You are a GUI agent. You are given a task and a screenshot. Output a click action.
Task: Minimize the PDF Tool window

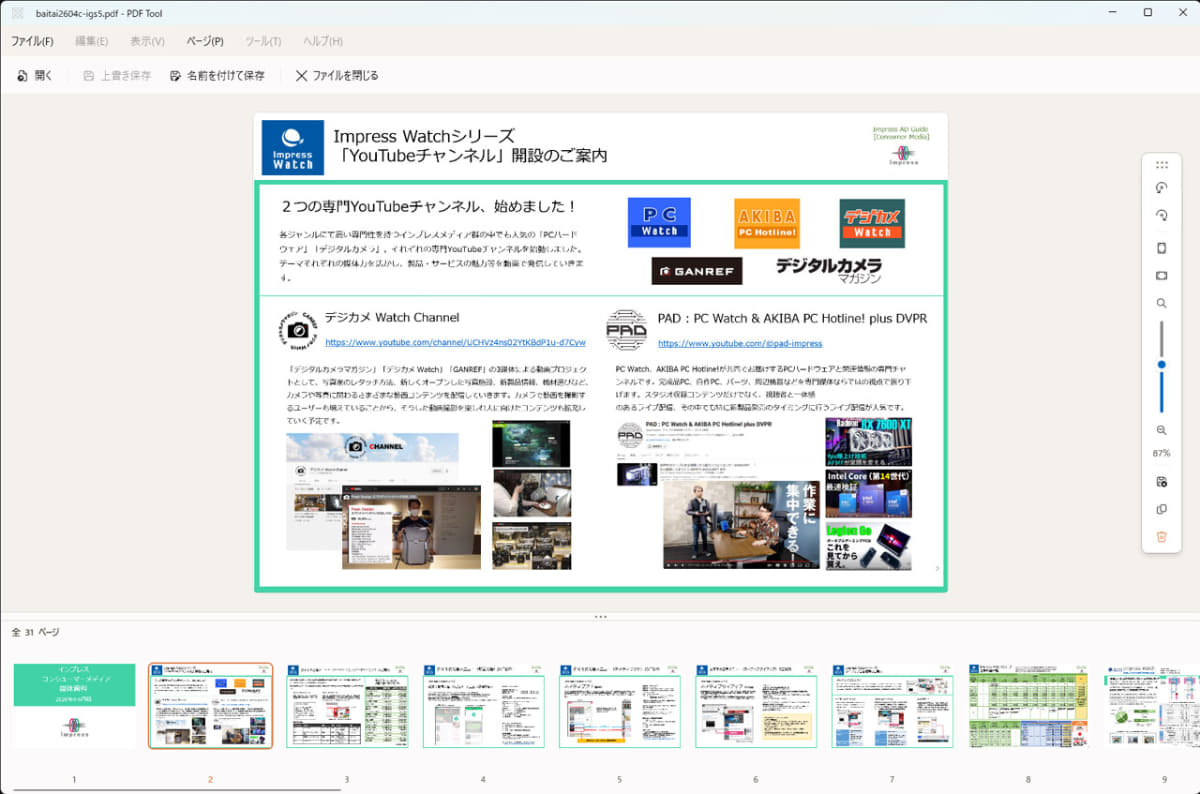click(1113, 13)
